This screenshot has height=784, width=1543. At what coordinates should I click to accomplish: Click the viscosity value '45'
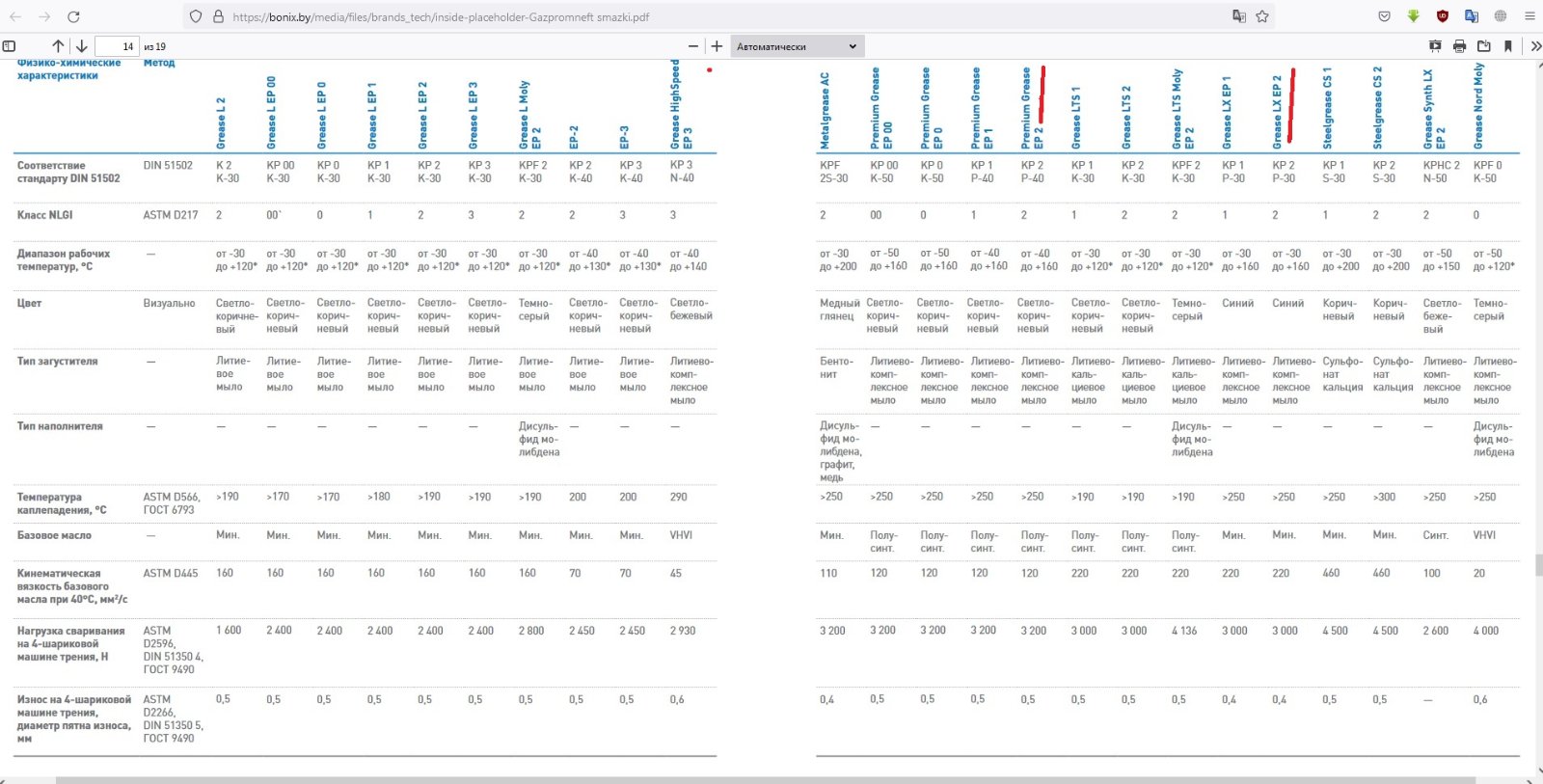pos(675,573)
